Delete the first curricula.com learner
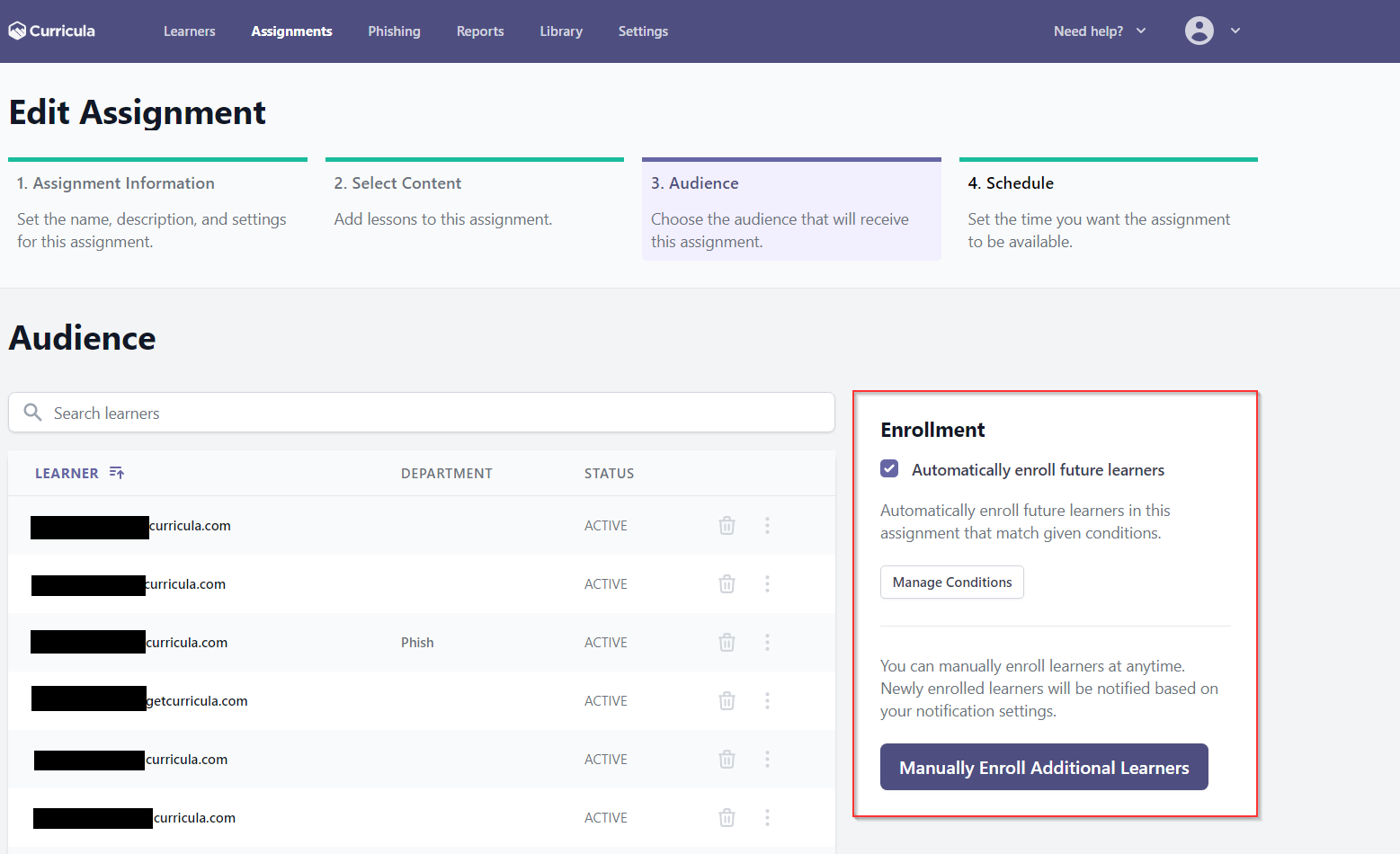Image resolution: width=1400 pixels, height=854 pixels. 727,526
